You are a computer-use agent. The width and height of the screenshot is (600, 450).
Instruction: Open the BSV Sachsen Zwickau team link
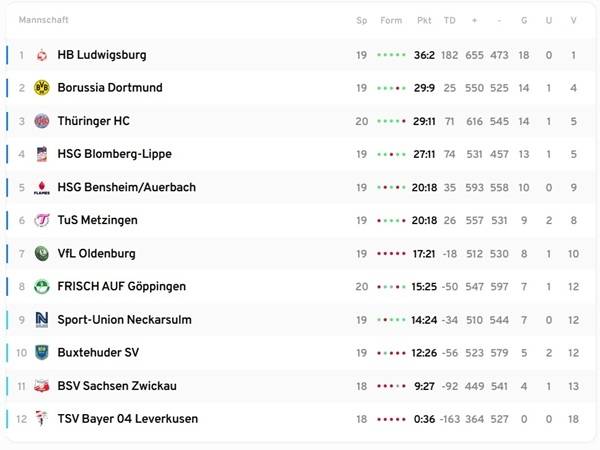(x=118, y=385)
